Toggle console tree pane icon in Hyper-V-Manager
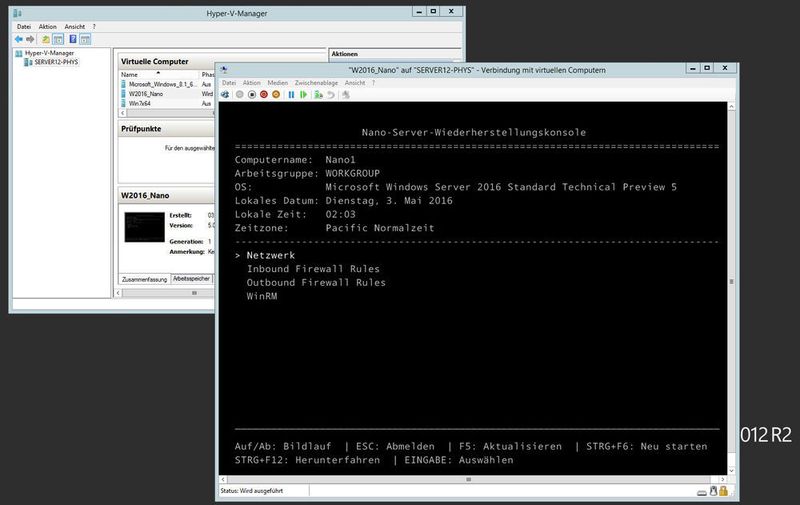800x505 pixels. 58,39
